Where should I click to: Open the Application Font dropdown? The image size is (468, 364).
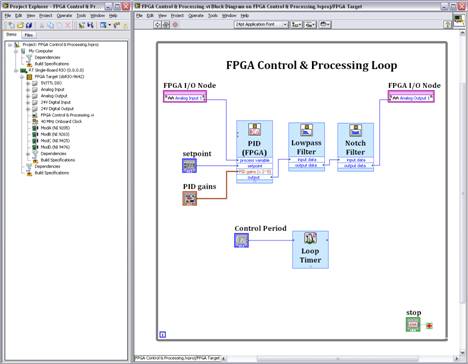pos(261,24)
